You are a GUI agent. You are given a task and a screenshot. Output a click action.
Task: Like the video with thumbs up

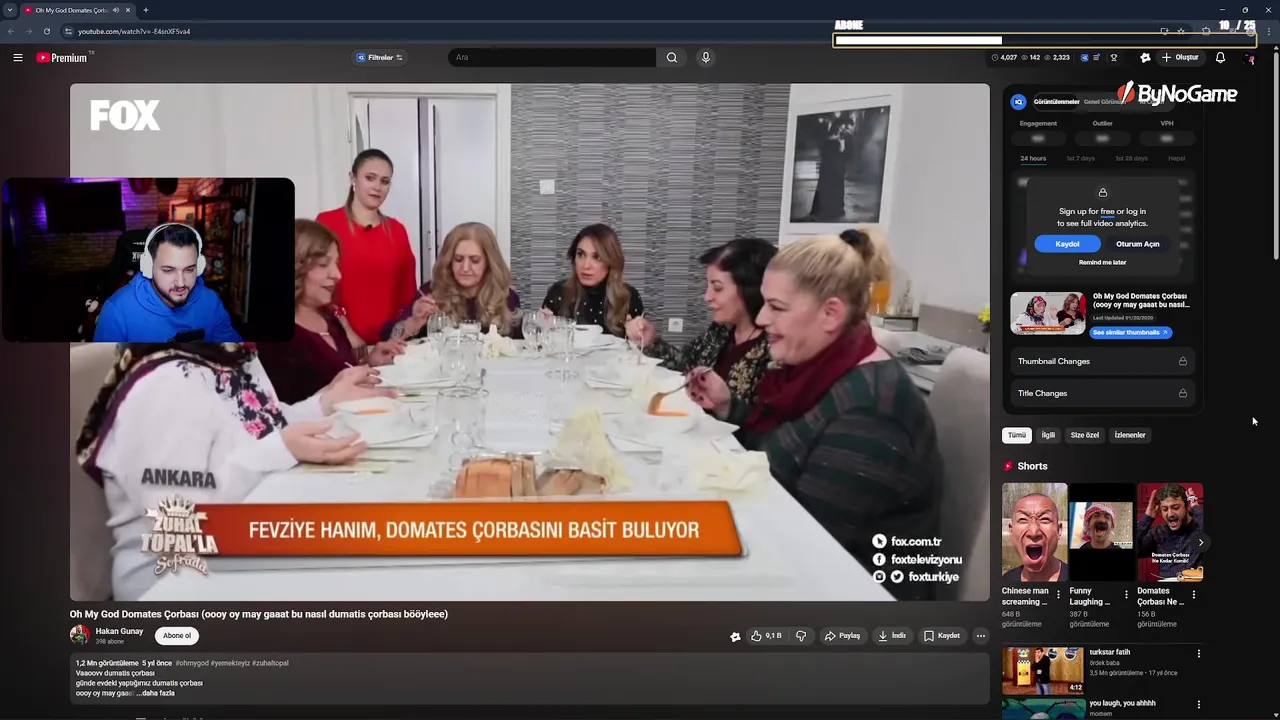[767, 636]
